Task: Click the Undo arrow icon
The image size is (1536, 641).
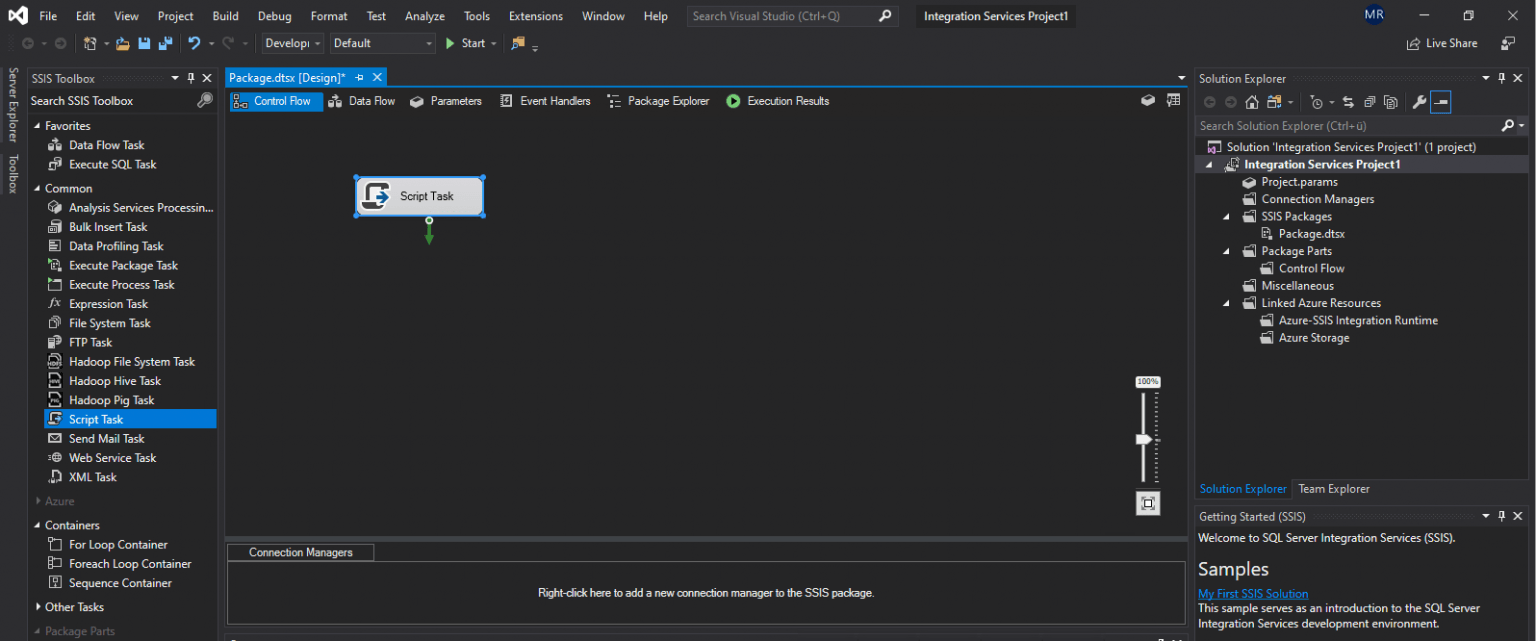Action: [194, 43]
